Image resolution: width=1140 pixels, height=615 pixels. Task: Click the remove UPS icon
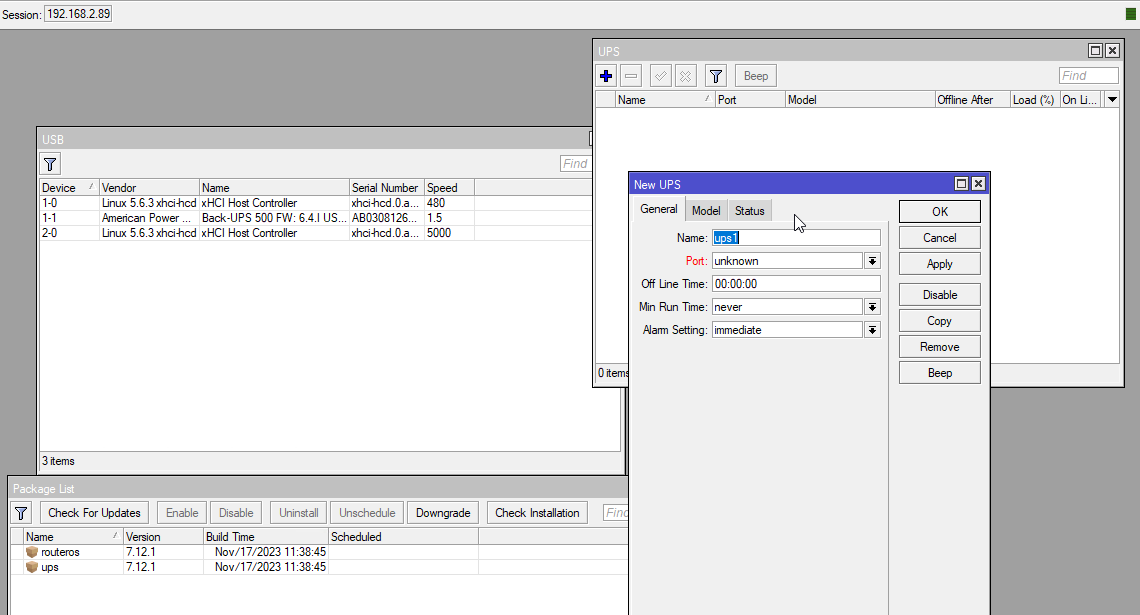(x=630, y=75)
